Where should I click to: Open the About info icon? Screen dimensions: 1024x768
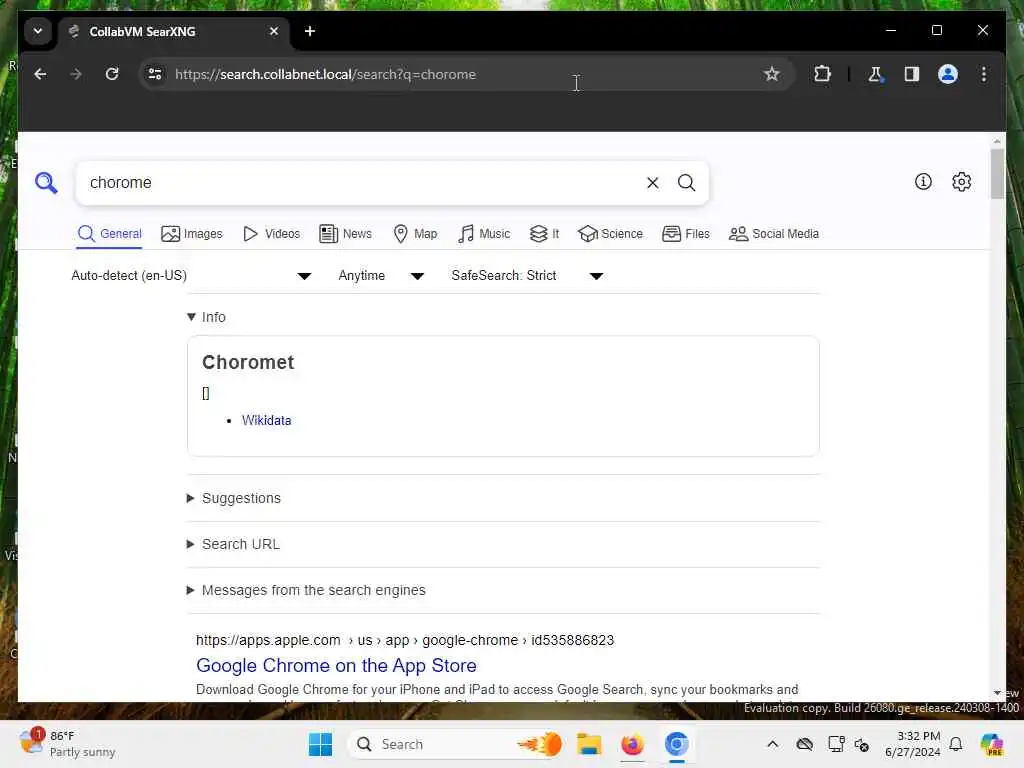[923, 182]
